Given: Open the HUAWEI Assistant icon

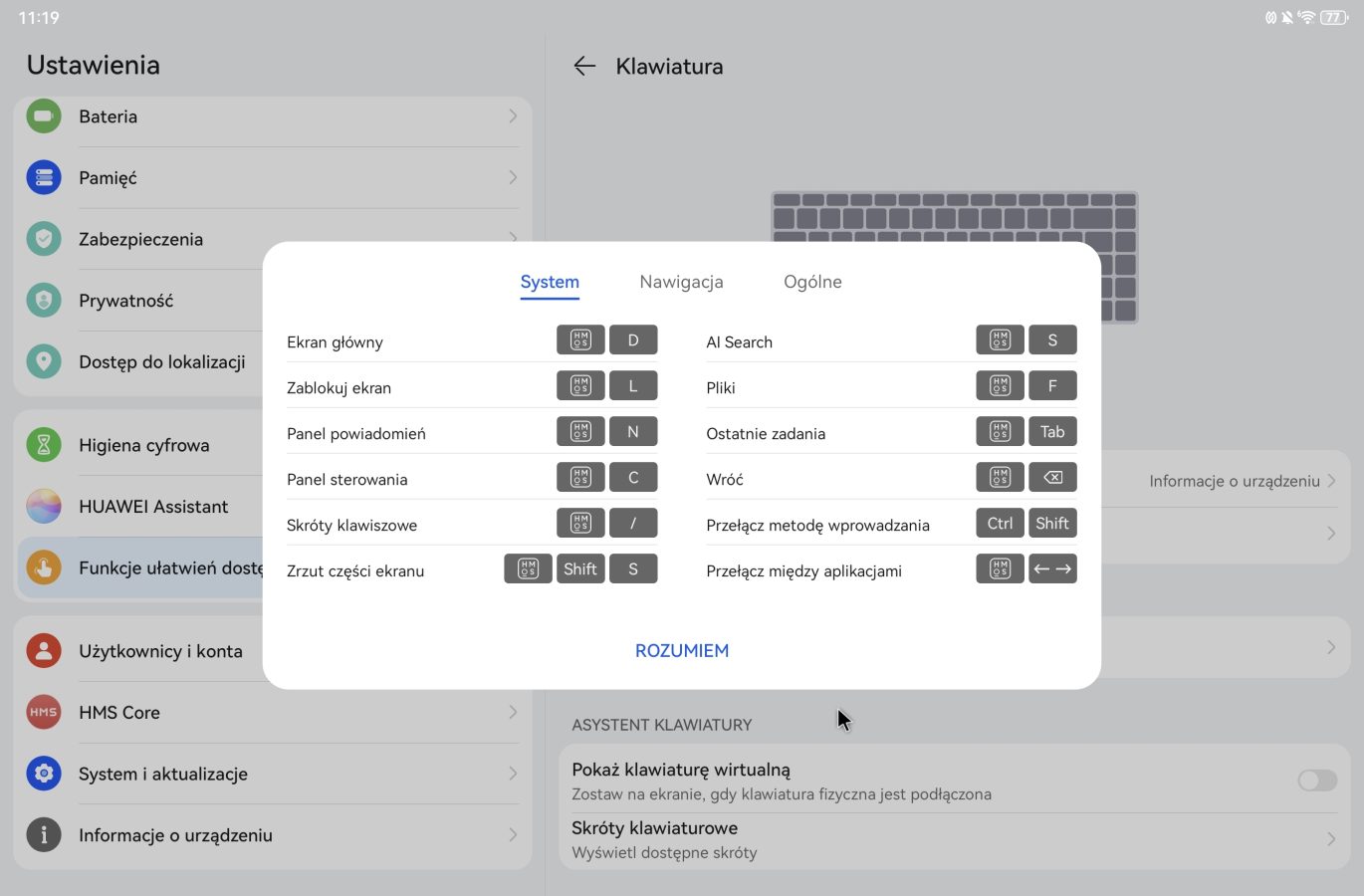Looking at the screenshot, I should pos(44,507).
